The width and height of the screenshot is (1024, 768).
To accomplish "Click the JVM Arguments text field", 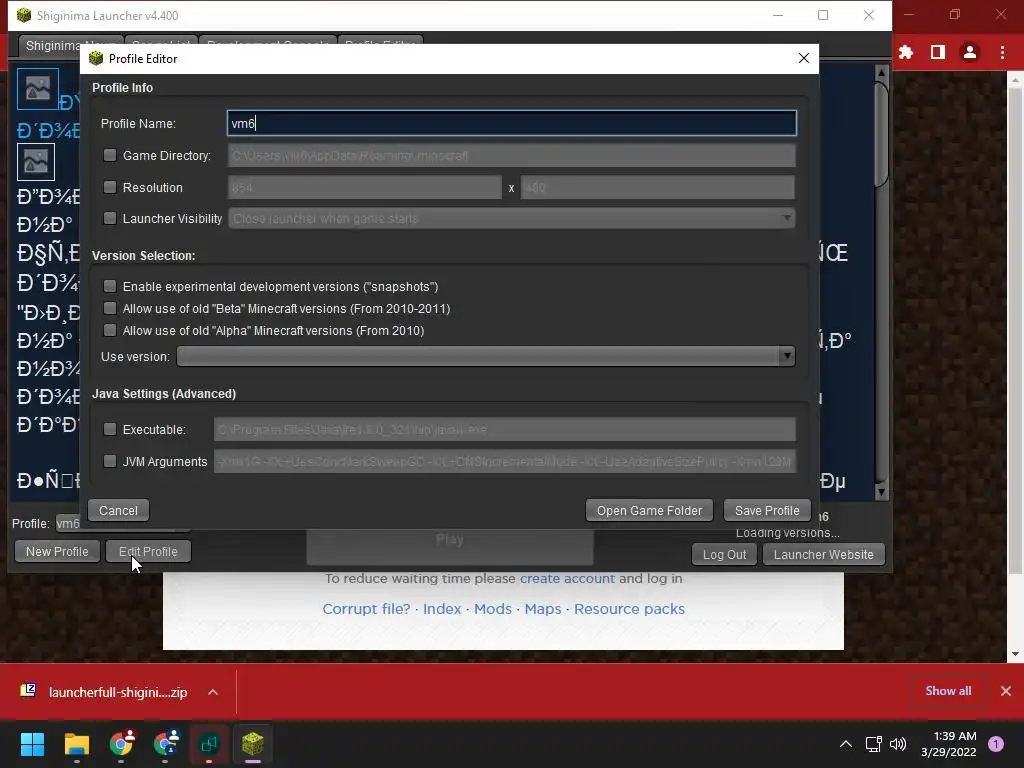I will [504, 461].
